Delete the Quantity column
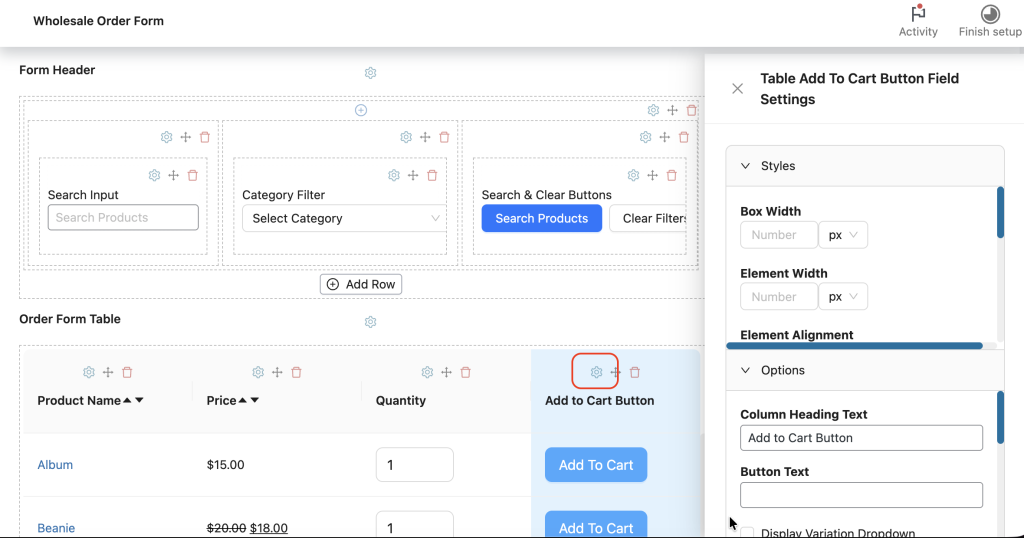1024x538 pixels. [x=466, y=372]
